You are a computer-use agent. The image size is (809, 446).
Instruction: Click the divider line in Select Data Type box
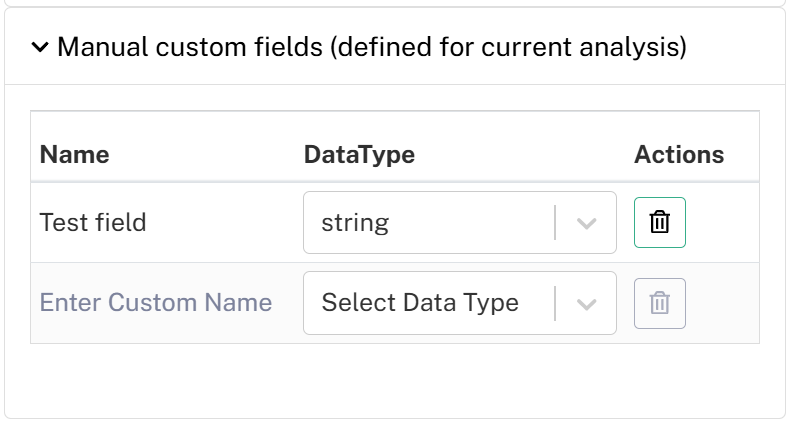tap(555, 303)
